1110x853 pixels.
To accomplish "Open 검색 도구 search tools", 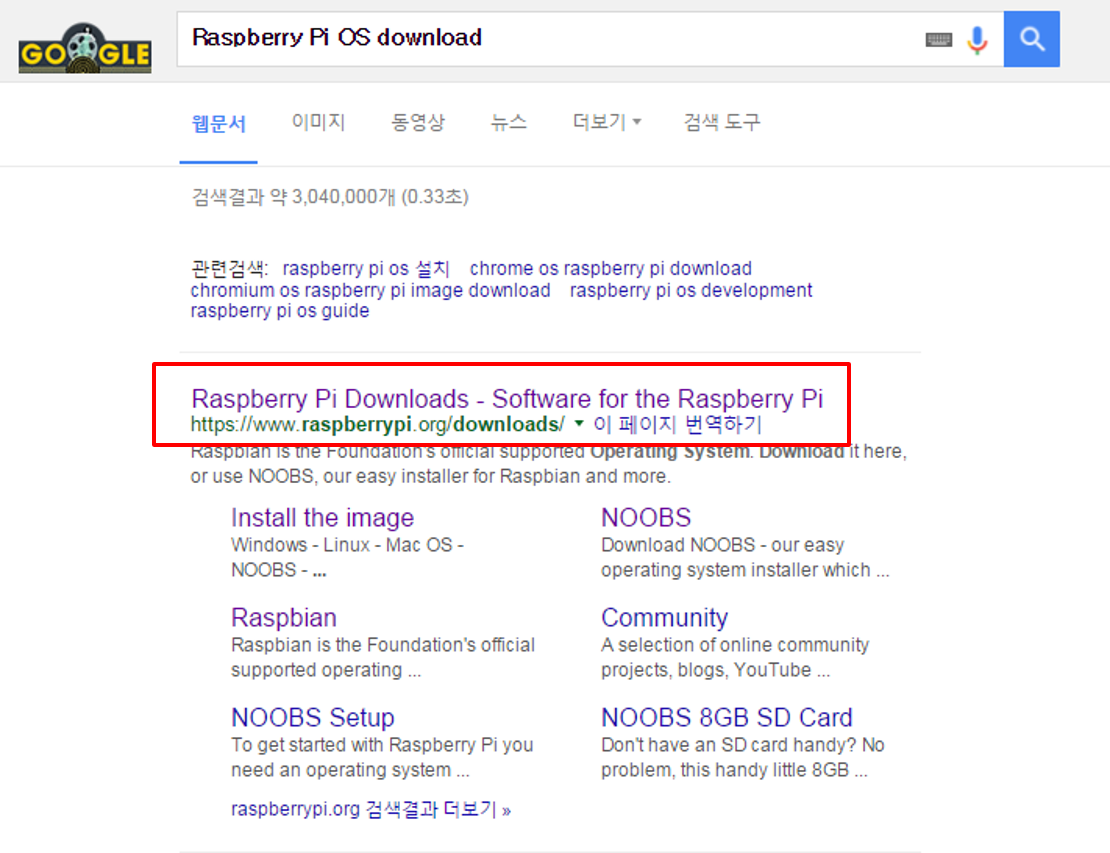I will click(722, 122).
